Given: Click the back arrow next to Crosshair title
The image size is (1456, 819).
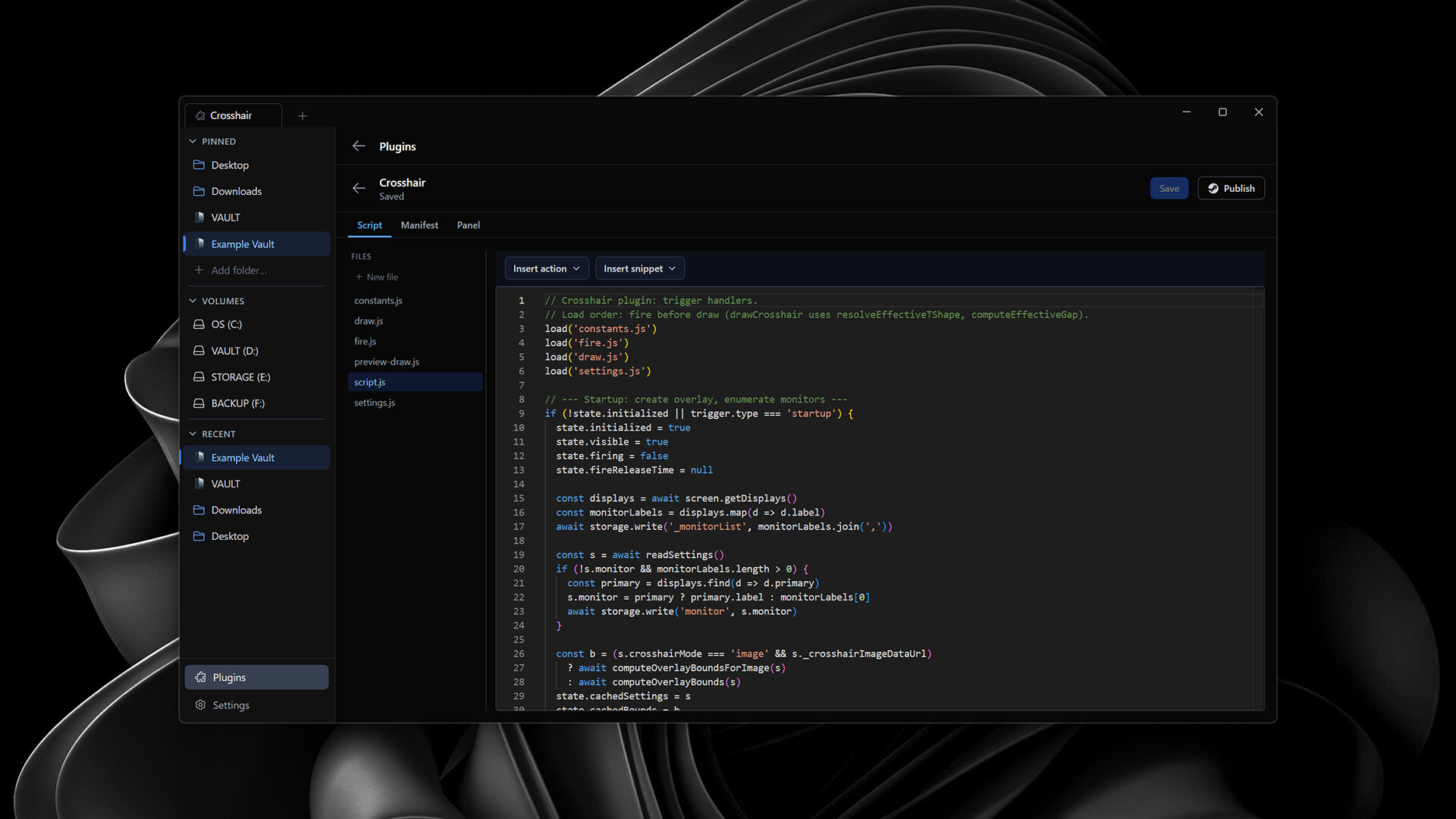Looking at the screenshot, I should (x=359, y=188).
